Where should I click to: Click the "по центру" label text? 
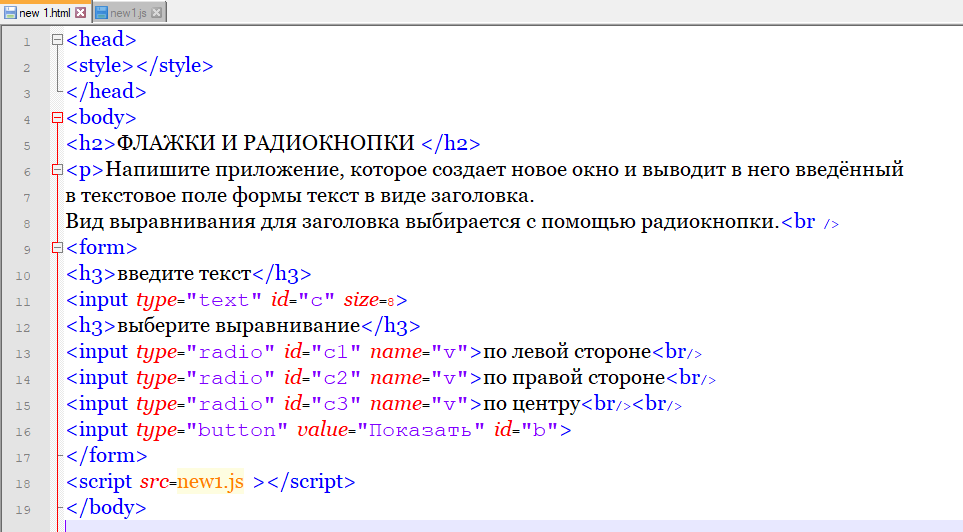click(532, 404)
